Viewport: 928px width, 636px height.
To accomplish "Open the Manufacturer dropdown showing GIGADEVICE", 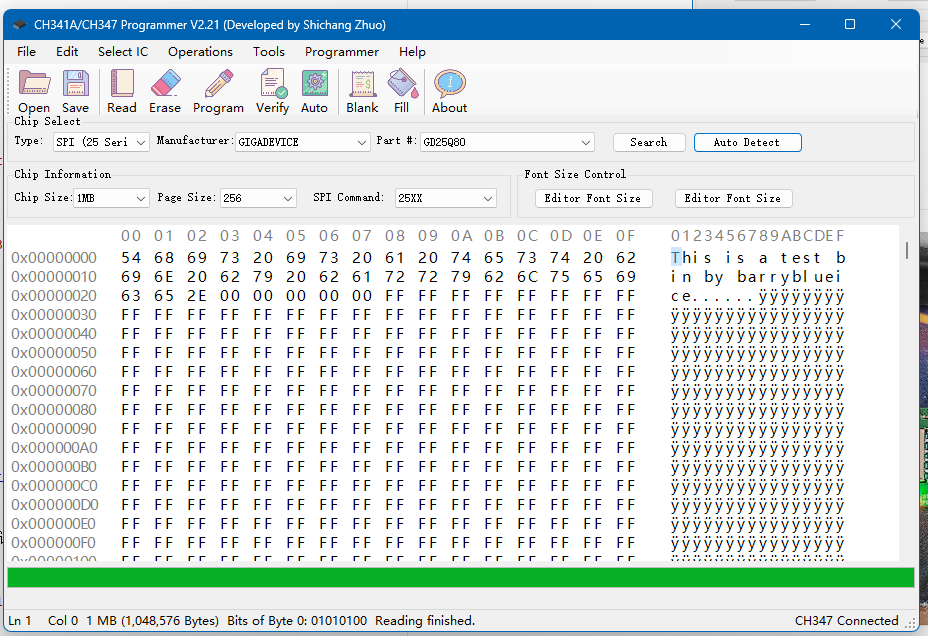I will pos(302,142).
